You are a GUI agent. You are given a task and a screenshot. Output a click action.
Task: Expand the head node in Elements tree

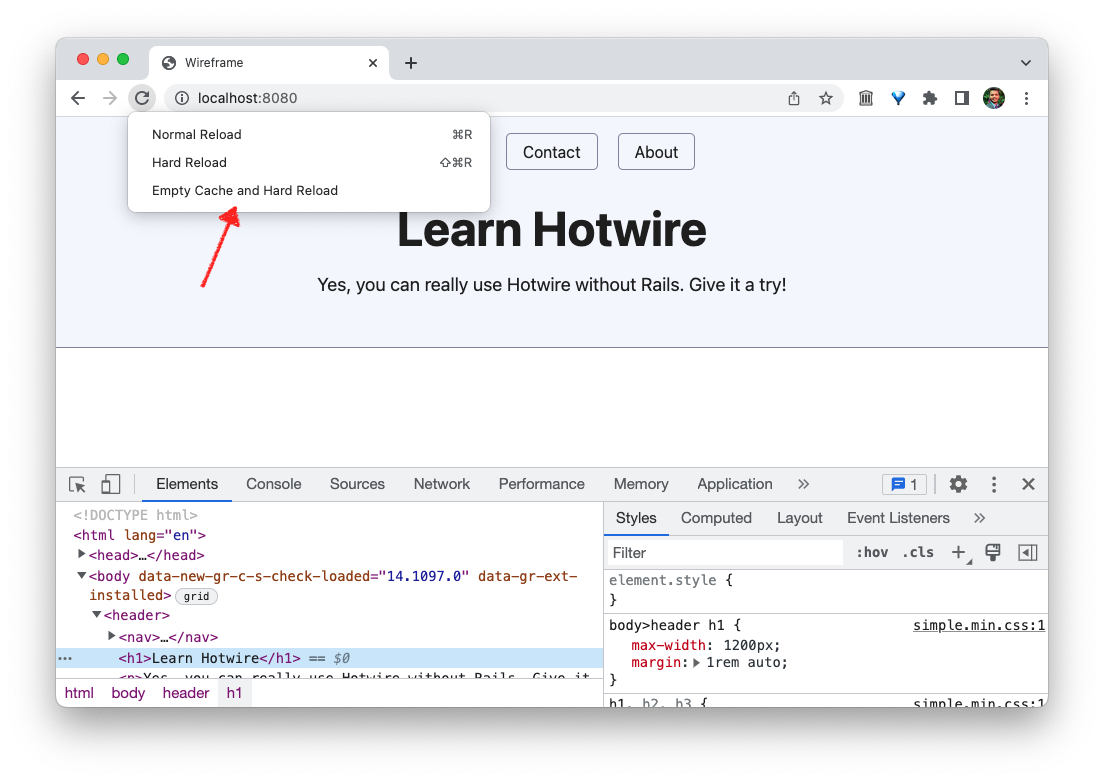pyautogui.click(x=81, y=554)
